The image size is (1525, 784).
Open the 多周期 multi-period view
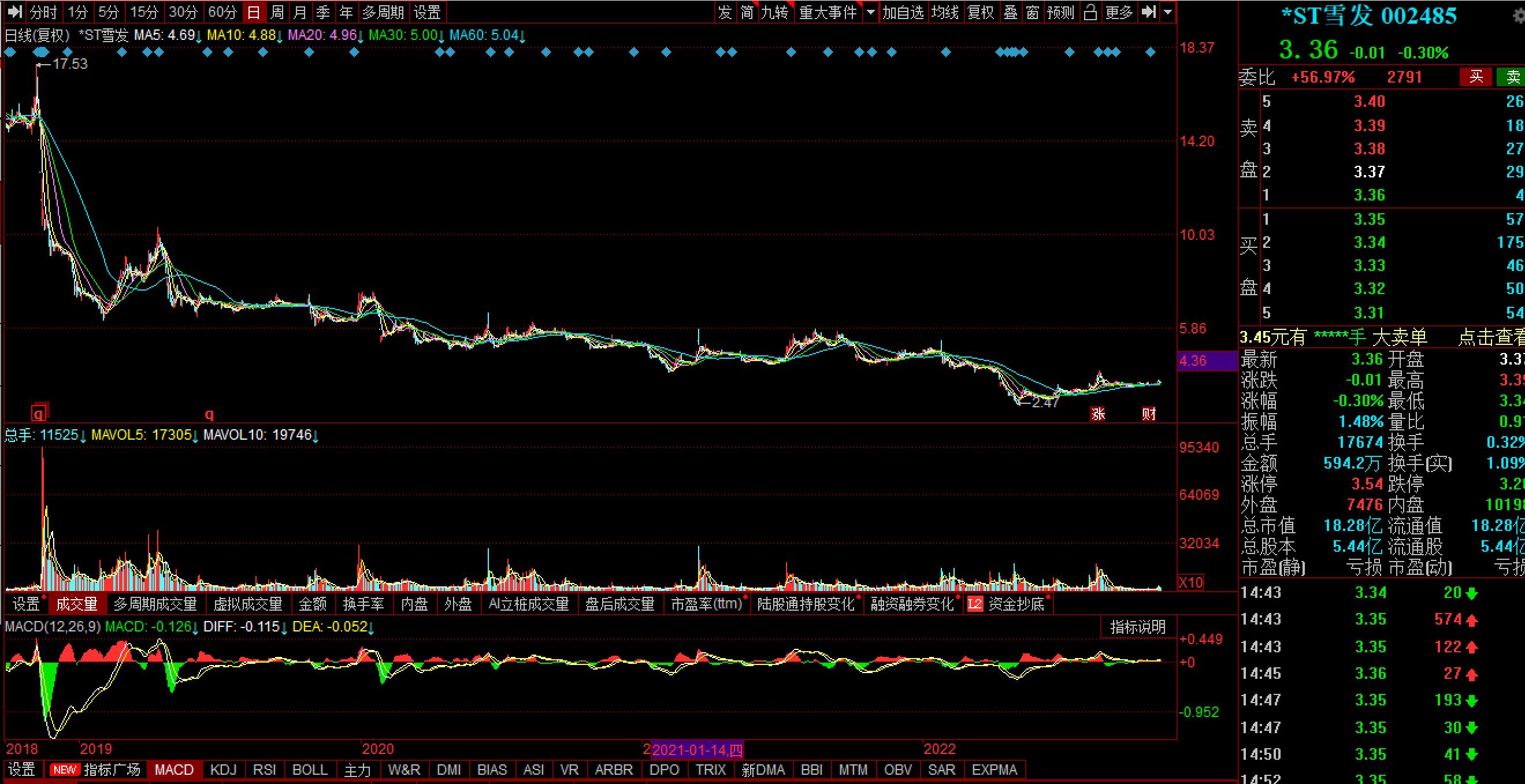coord(383,12)
